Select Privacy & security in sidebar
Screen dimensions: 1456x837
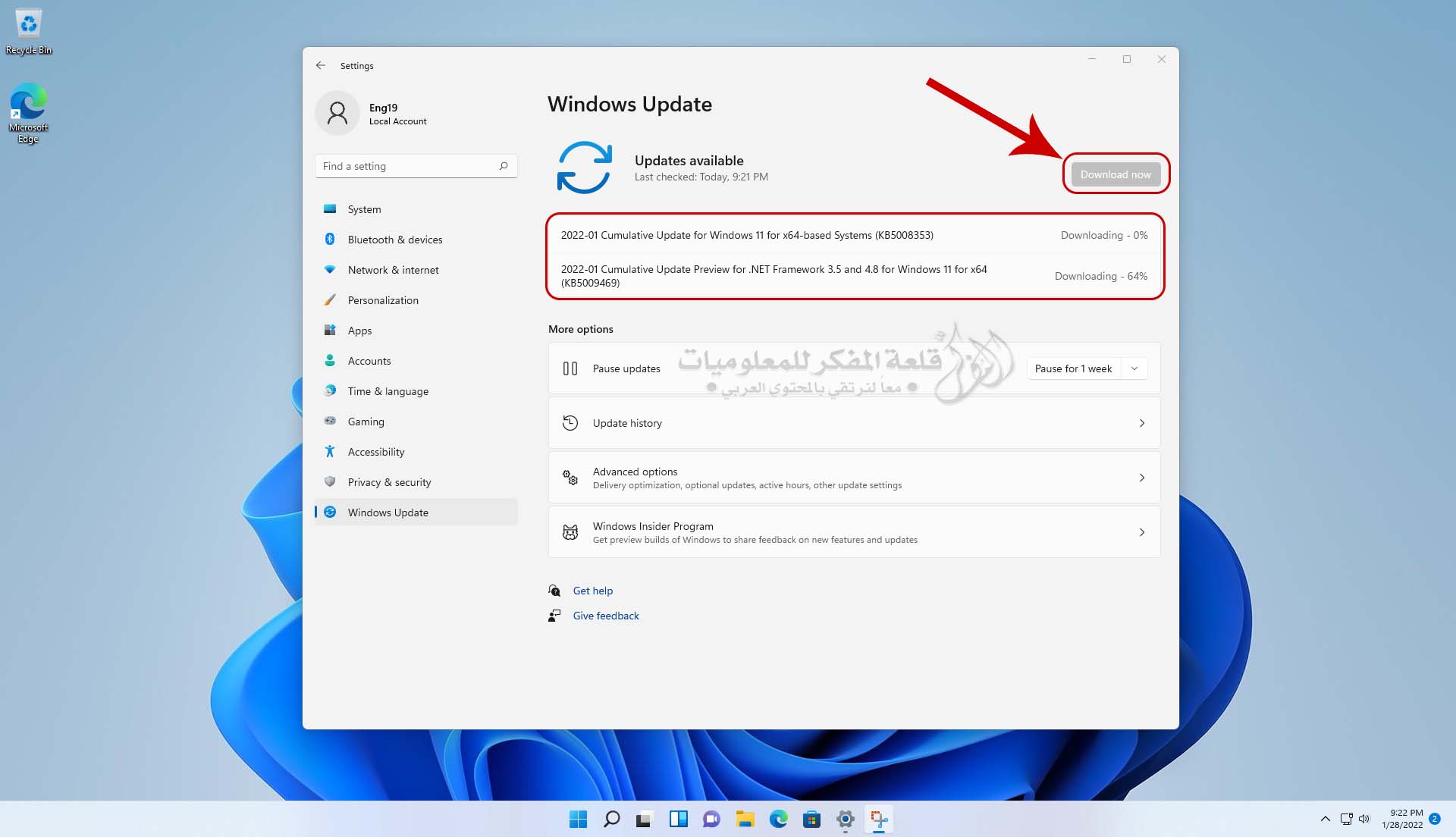(x=416, y=482)
